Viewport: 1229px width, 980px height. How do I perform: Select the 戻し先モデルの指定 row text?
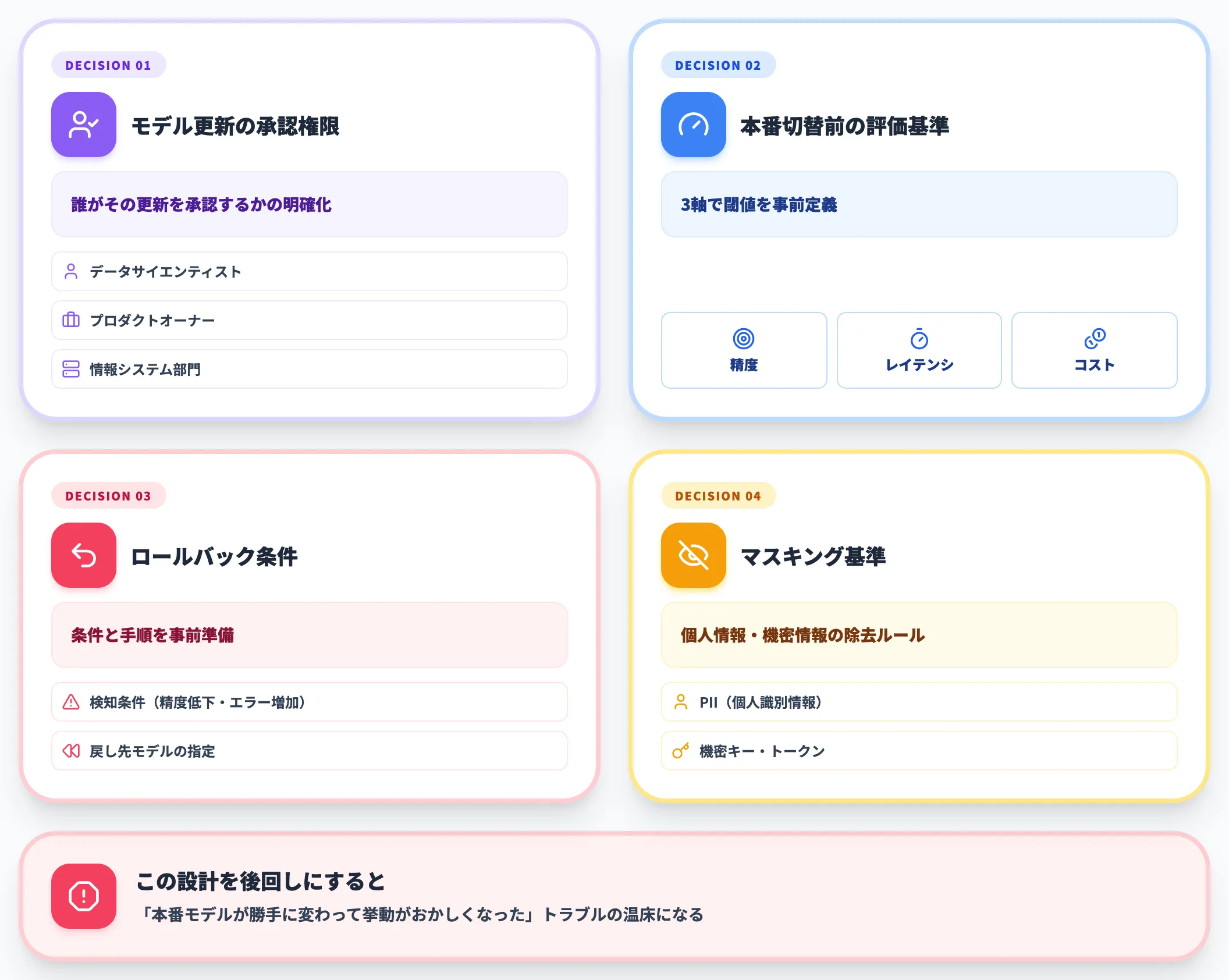point(152,751)
